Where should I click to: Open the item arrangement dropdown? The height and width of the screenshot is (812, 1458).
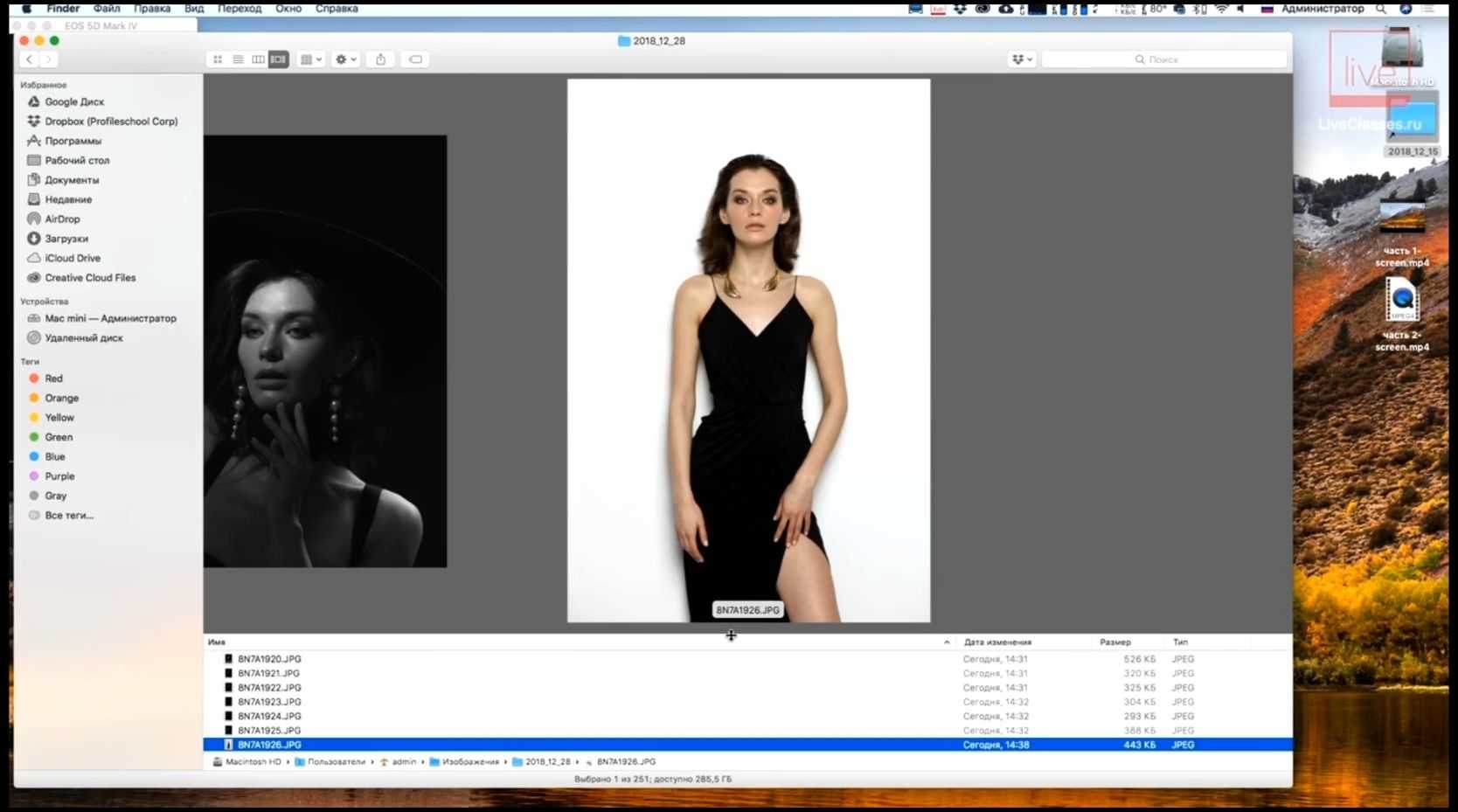311,59
